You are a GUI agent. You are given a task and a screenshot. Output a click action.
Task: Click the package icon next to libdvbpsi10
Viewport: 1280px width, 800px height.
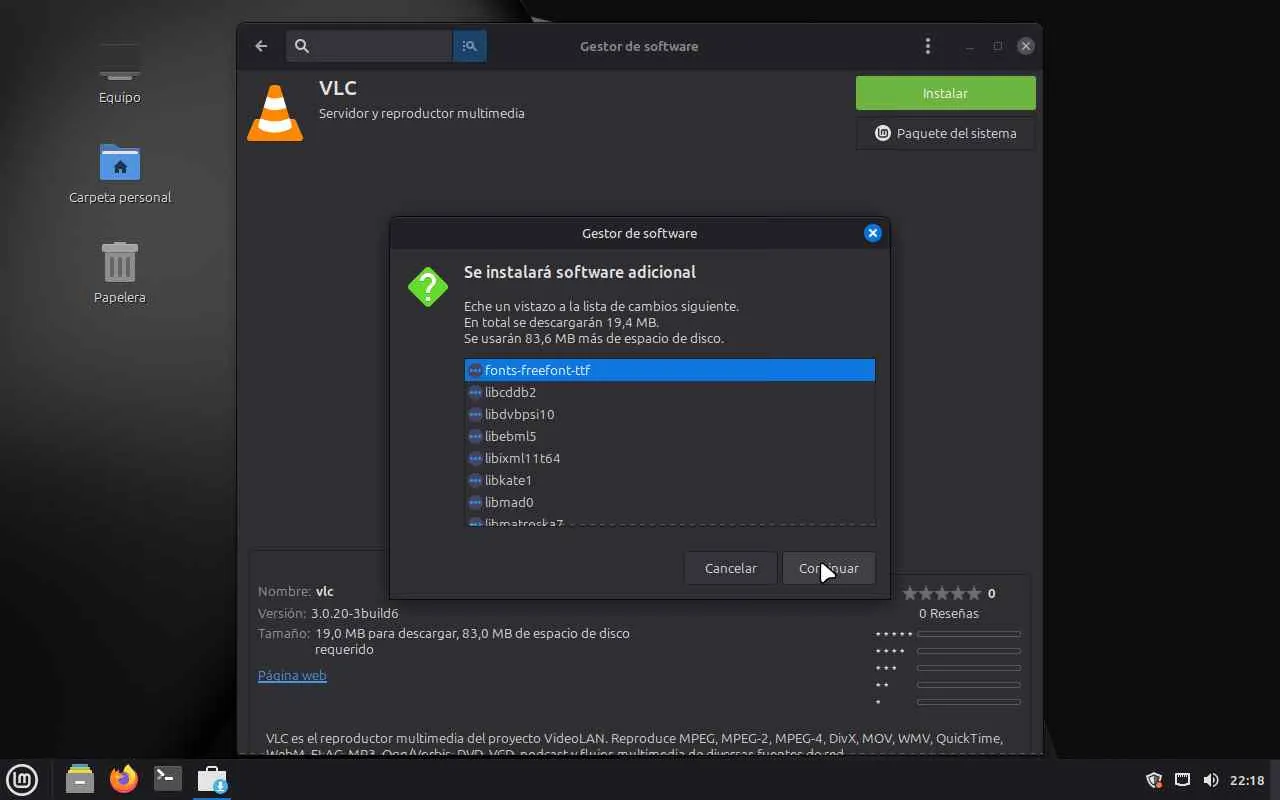475,414
